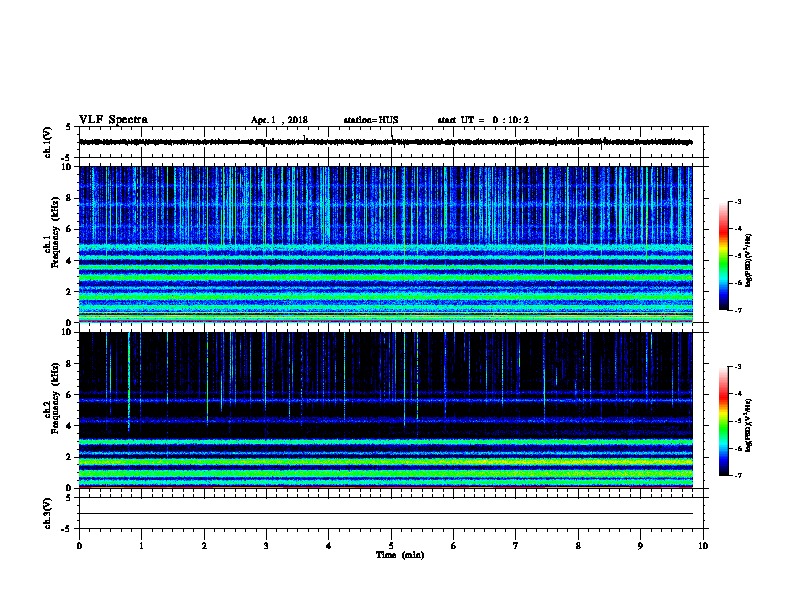
Task: Click the flat ch.3 voltage line
Action: pos(386,514)
